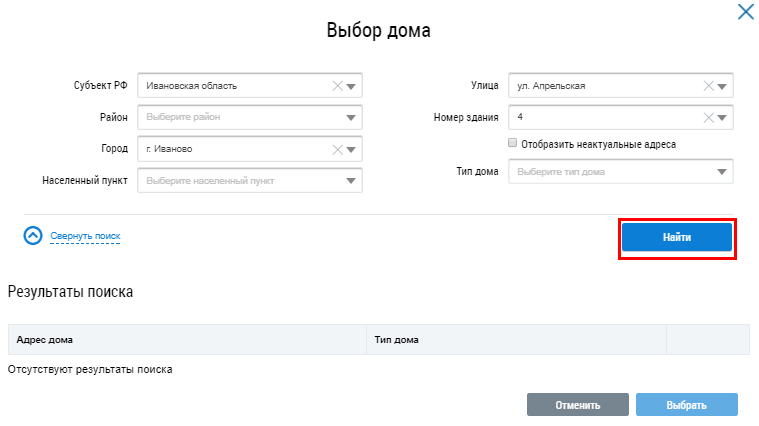
Task: Close the Выбор дома dialog
Action: (x=745, y=12)
